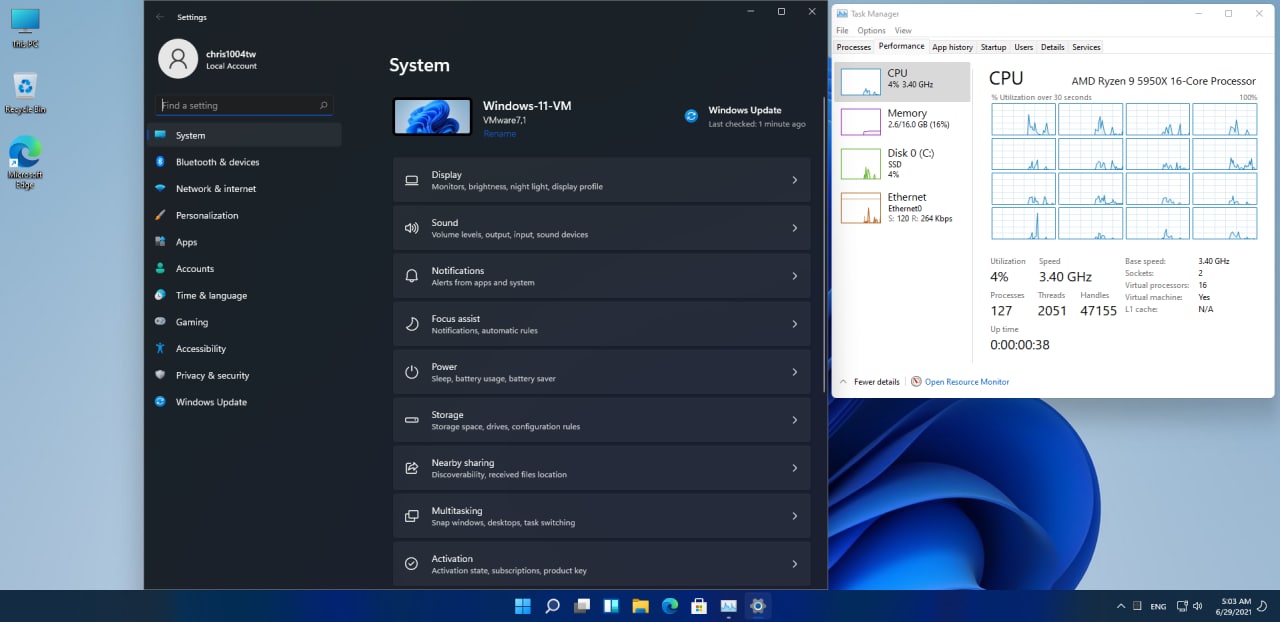Open Microsoft Store from the taskbar

699,606
